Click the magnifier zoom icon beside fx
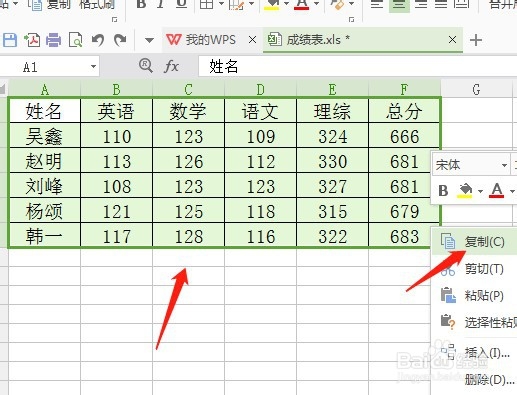 tap(146, 66)
